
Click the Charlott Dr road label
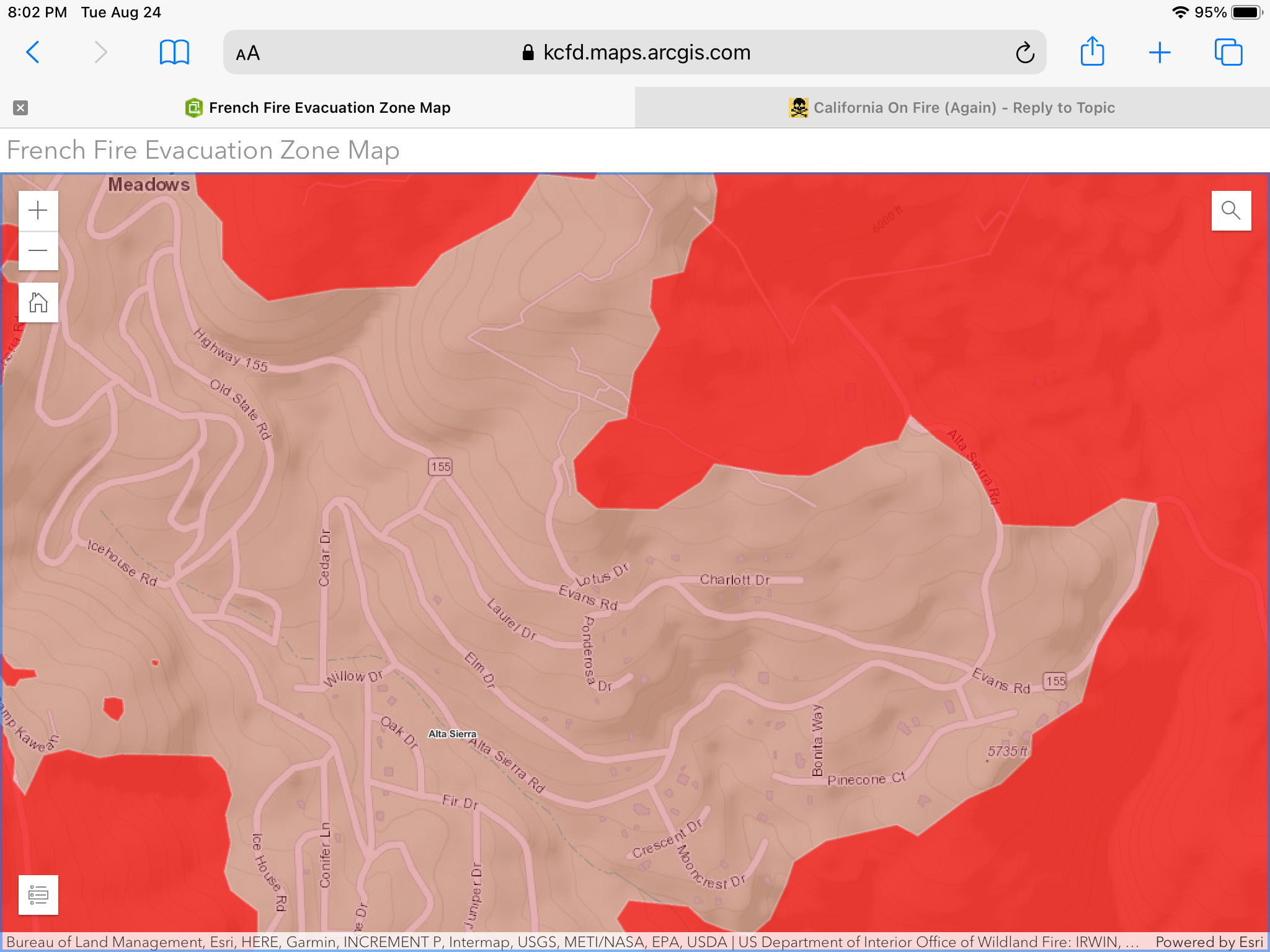735,580
